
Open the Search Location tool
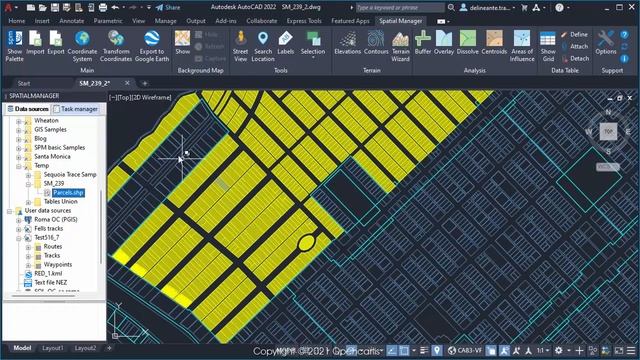263,46
